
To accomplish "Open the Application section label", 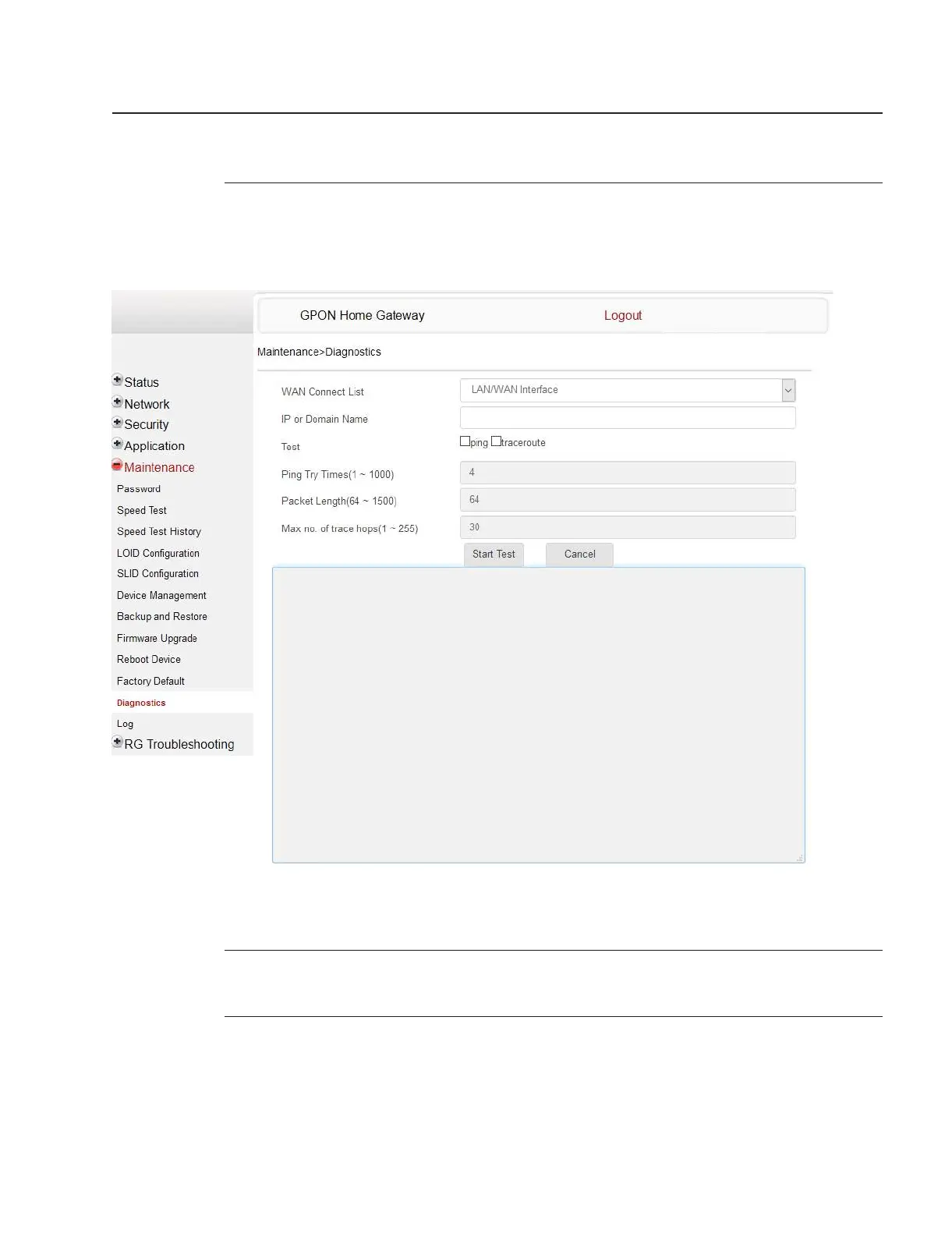I will (x=154, y=446).
